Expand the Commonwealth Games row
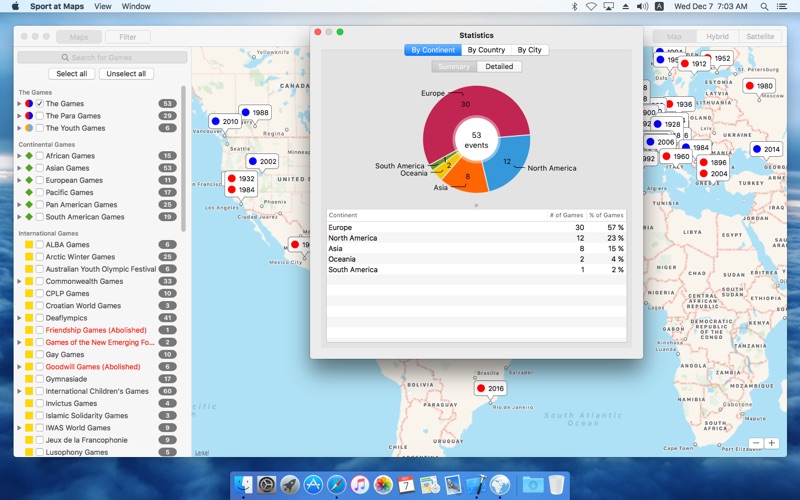Screen dimensions: 800x500 coord(19,281)
